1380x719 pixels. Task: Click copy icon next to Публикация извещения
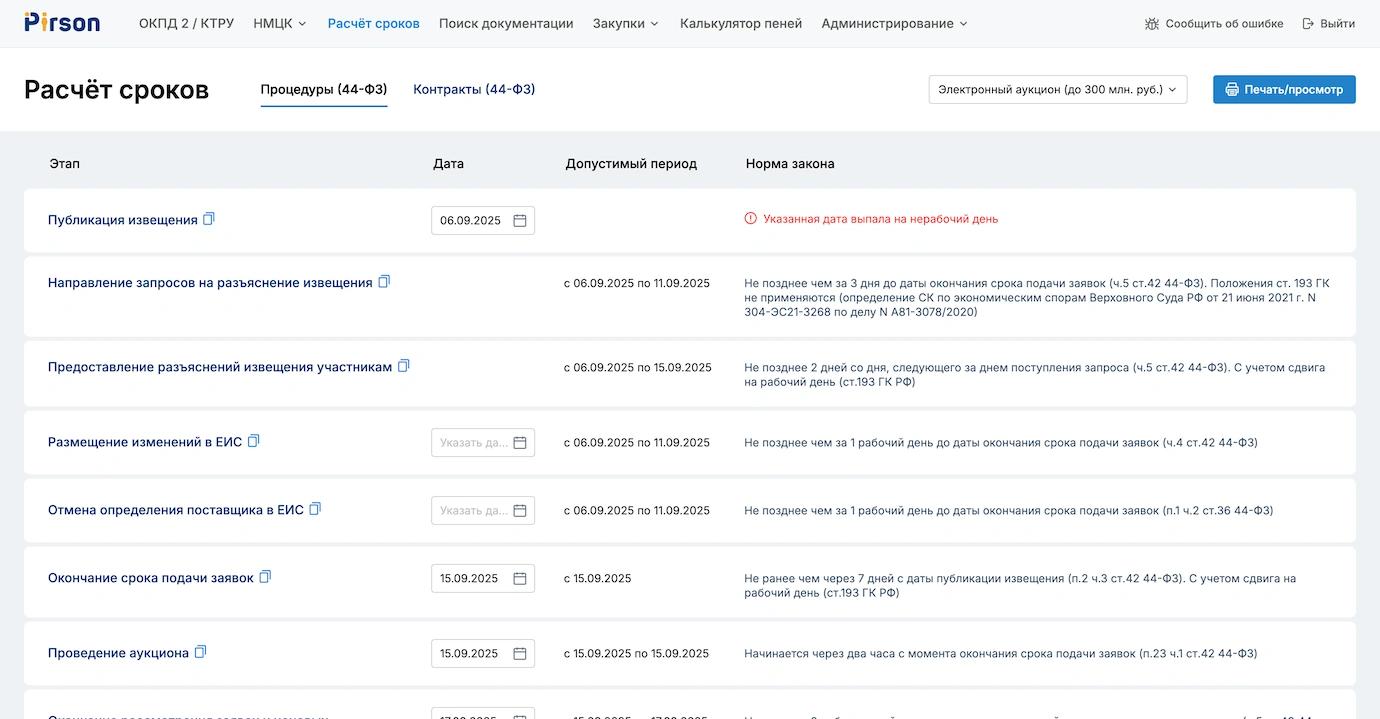point(209,219)
